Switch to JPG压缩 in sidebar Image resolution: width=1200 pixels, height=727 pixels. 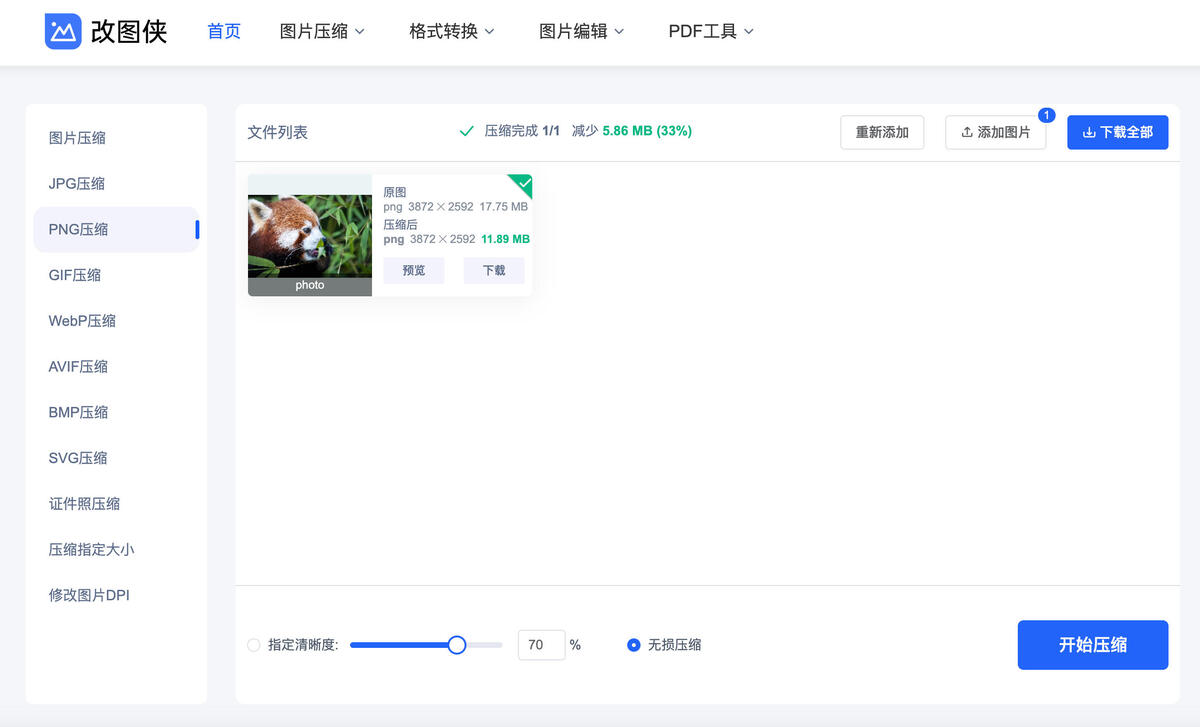(x=116, y=184)
